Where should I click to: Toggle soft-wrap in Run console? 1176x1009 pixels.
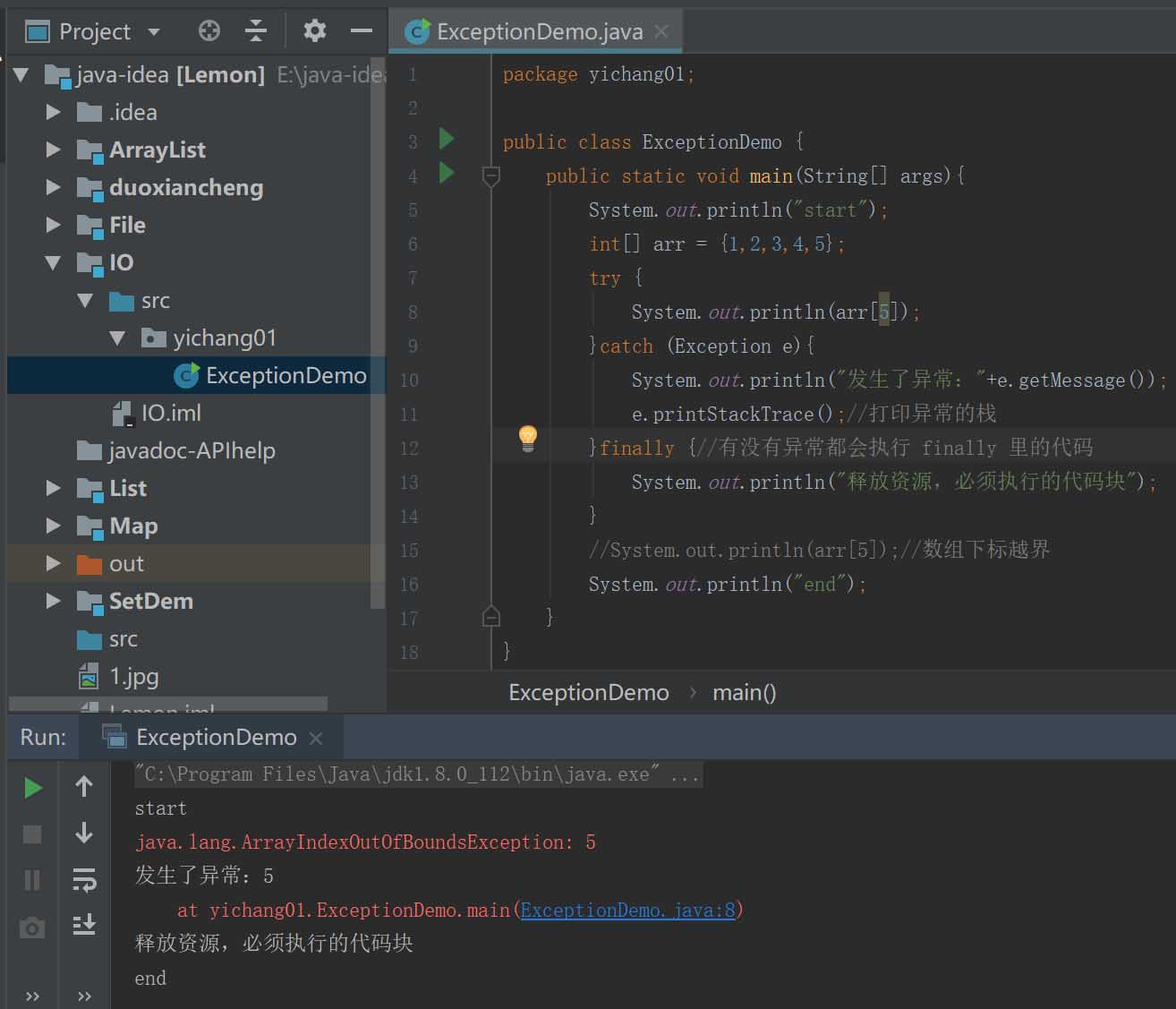coord(84,880)
